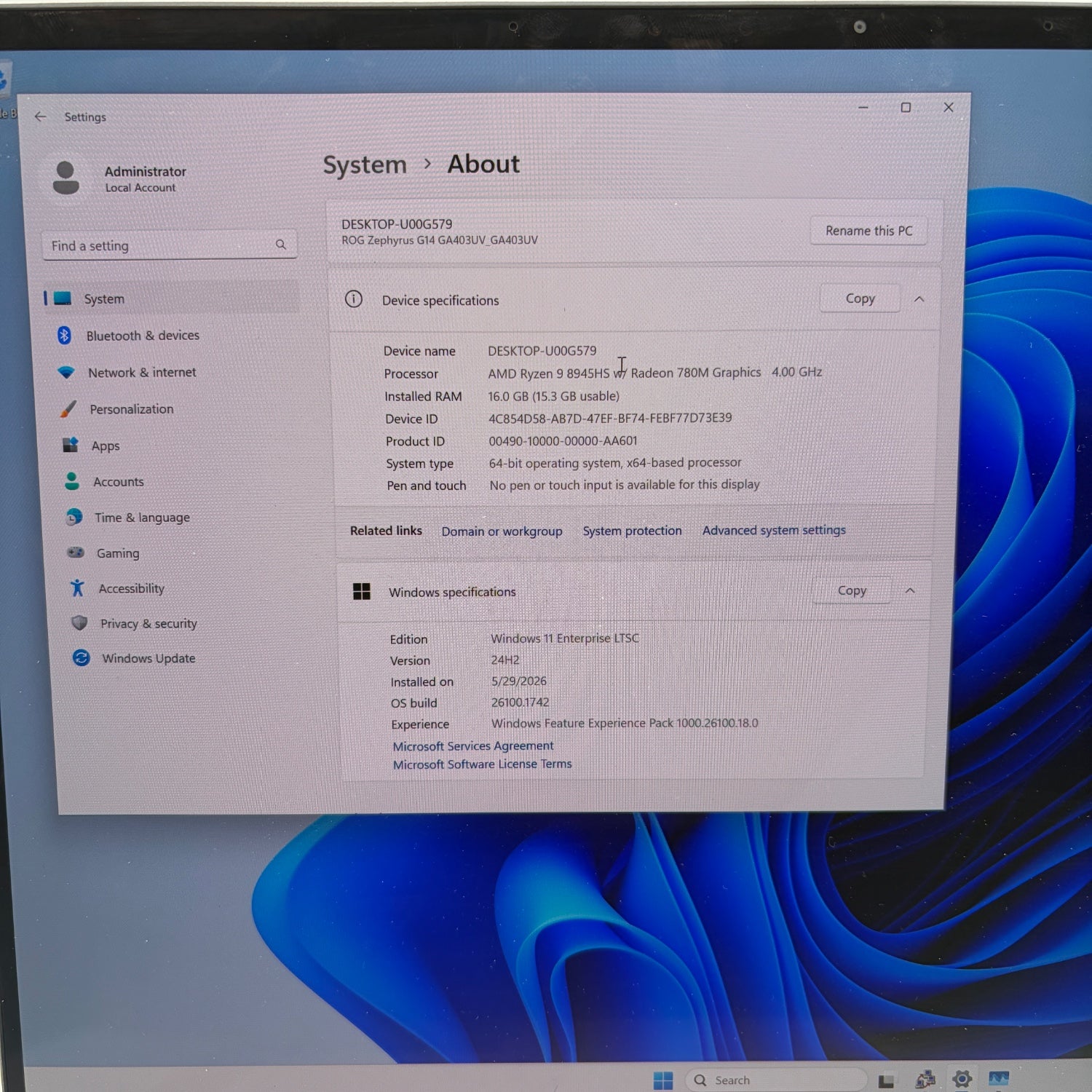Click the System monitor icon in sidebar
The width and height of the screenshot is (1092, 1092).
[x=63, y=298]
